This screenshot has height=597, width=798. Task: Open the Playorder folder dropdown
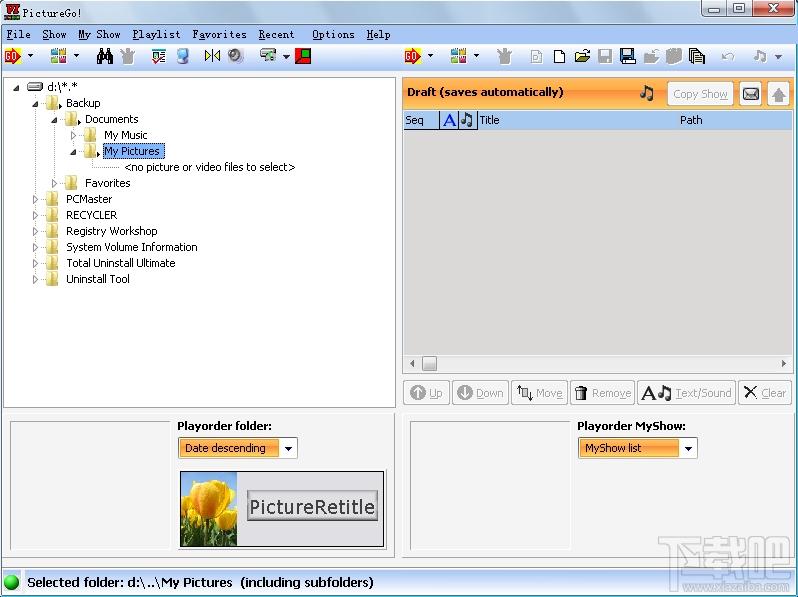click(288, 448)
